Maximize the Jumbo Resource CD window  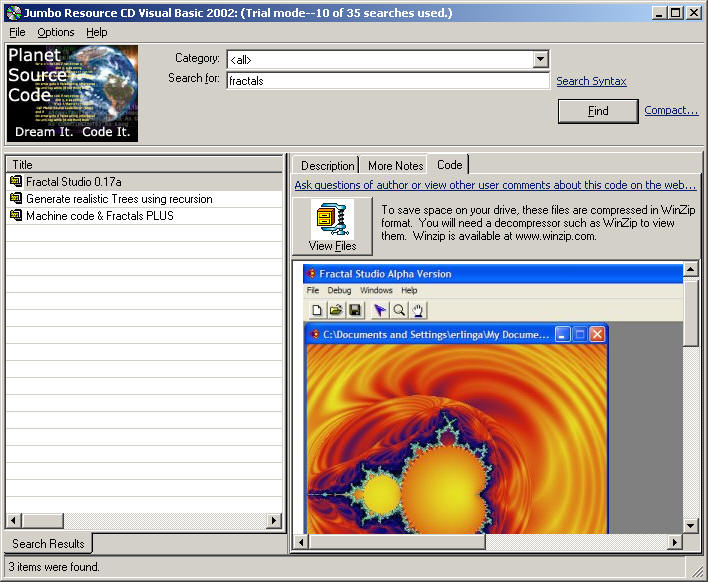675,13
